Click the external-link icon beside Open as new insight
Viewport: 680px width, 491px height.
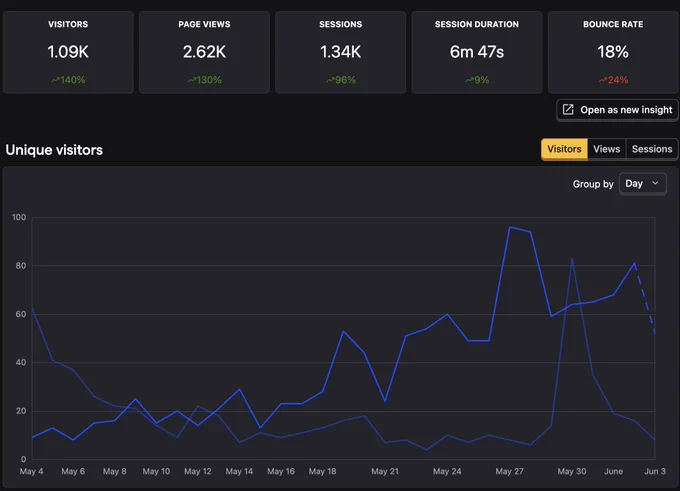coord(568,109)
